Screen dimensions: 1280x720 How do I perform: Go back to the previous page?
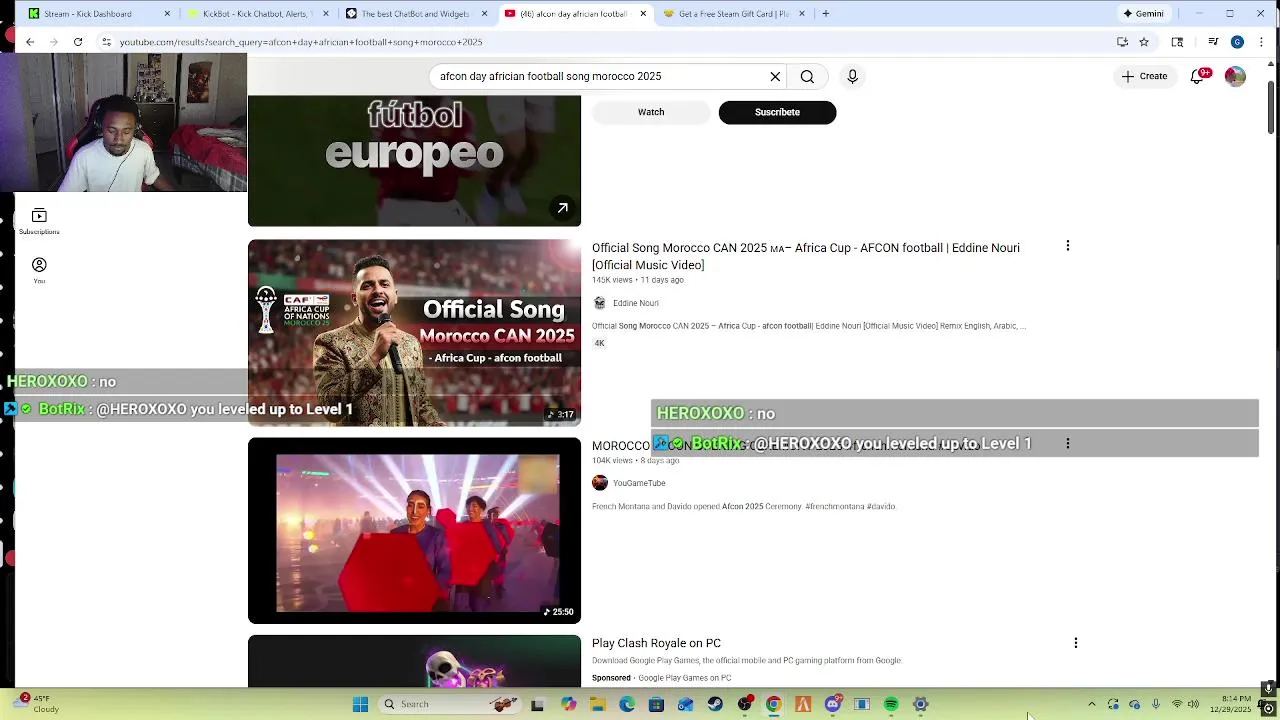(30, 42)
